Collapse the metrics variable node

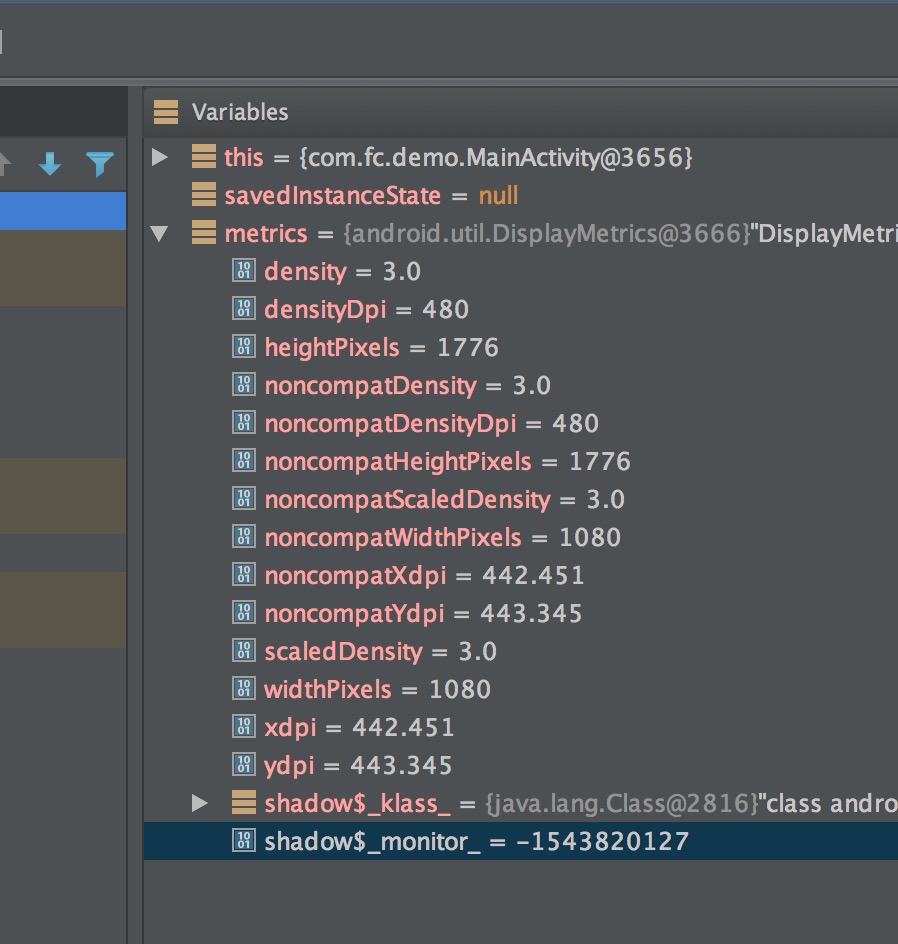(x=160, y=233)
